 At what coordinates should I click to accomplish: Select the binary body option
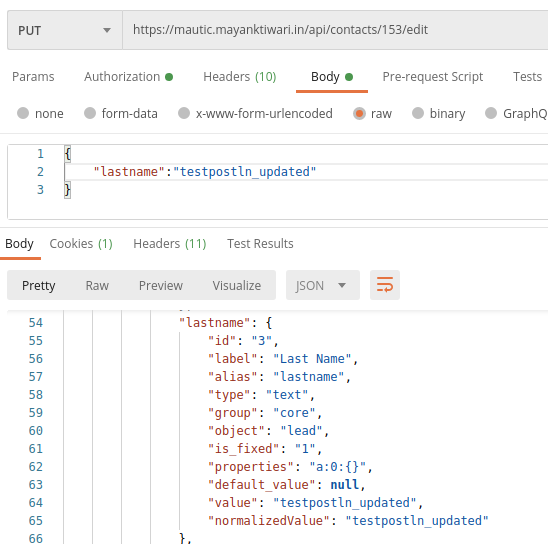pyautogui.click(x=438, y=114)
